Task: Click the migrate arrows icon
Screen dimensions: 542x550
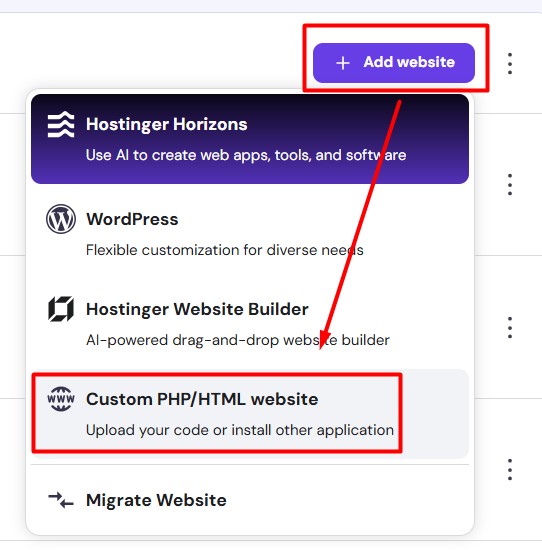Action: point(61,500)
